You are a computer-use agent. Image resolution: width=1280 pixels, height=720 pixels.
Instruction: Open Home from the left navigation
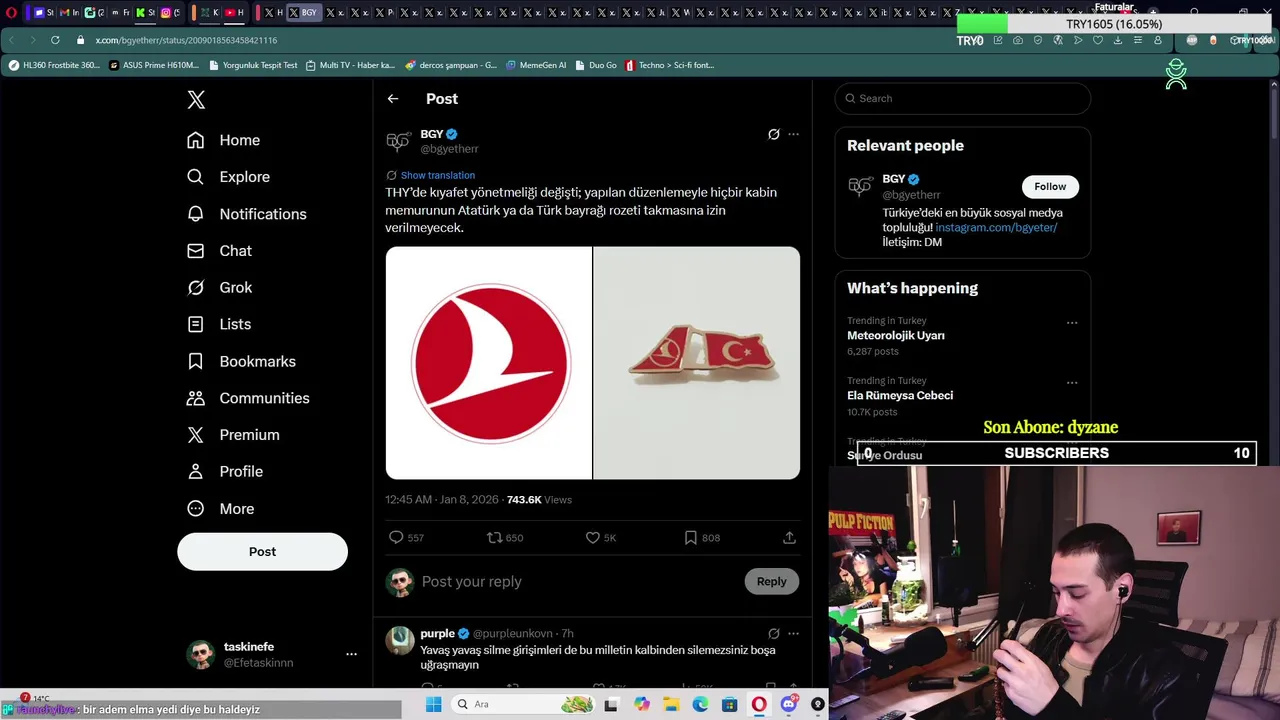tap(223, 140)
